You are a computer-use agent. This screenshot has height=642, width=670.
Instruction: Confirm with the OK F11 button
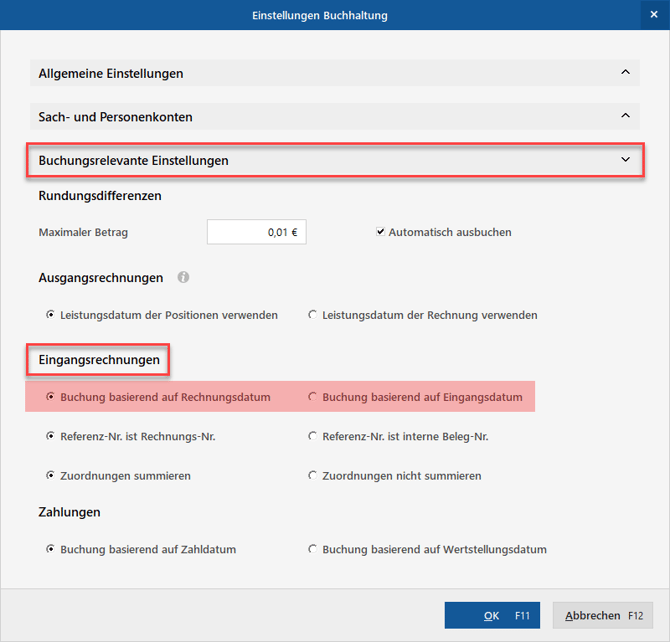(x=492, y=615)
